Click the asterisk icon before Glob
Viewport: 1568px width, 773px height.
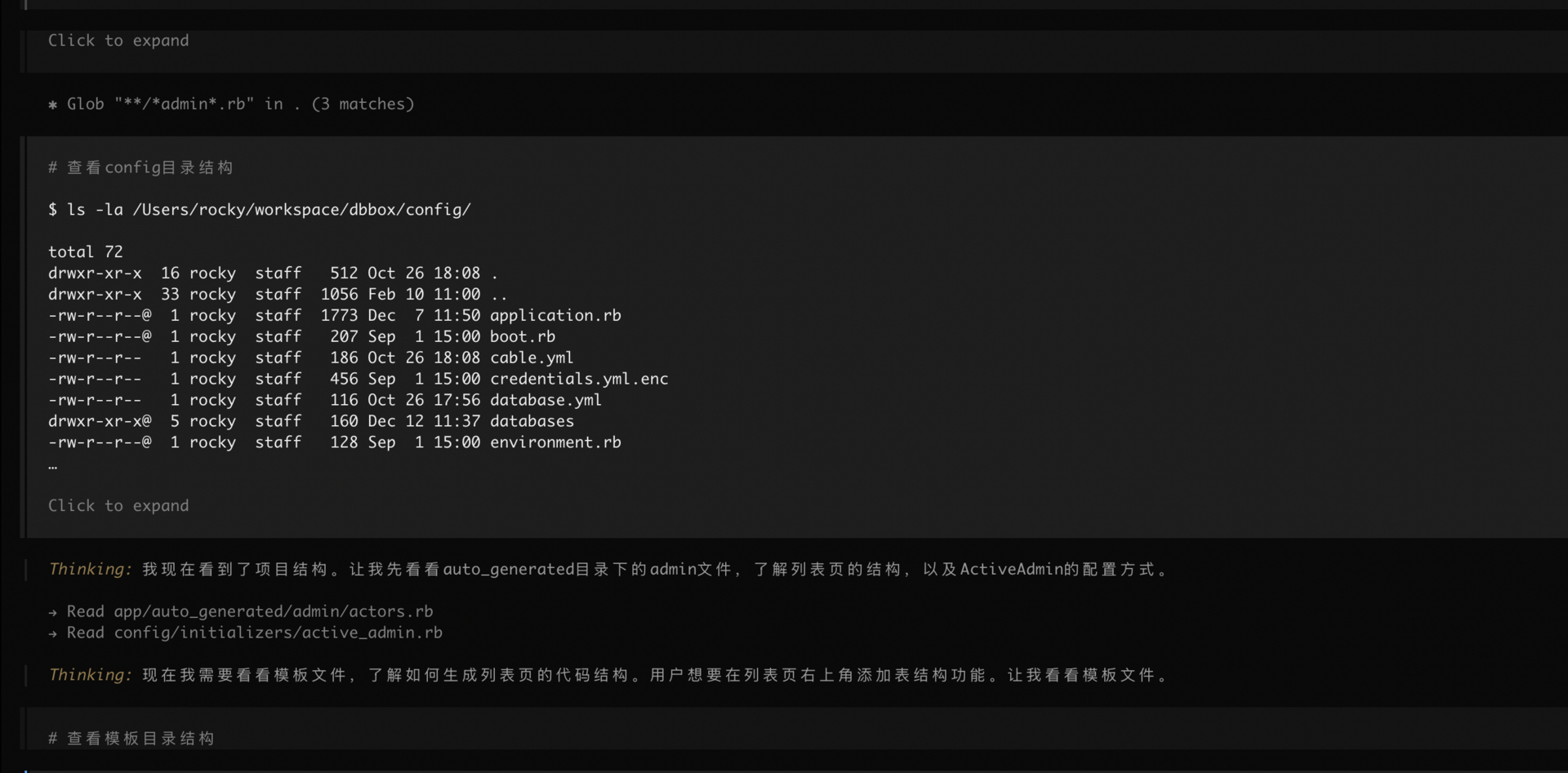tap(52, 105)
